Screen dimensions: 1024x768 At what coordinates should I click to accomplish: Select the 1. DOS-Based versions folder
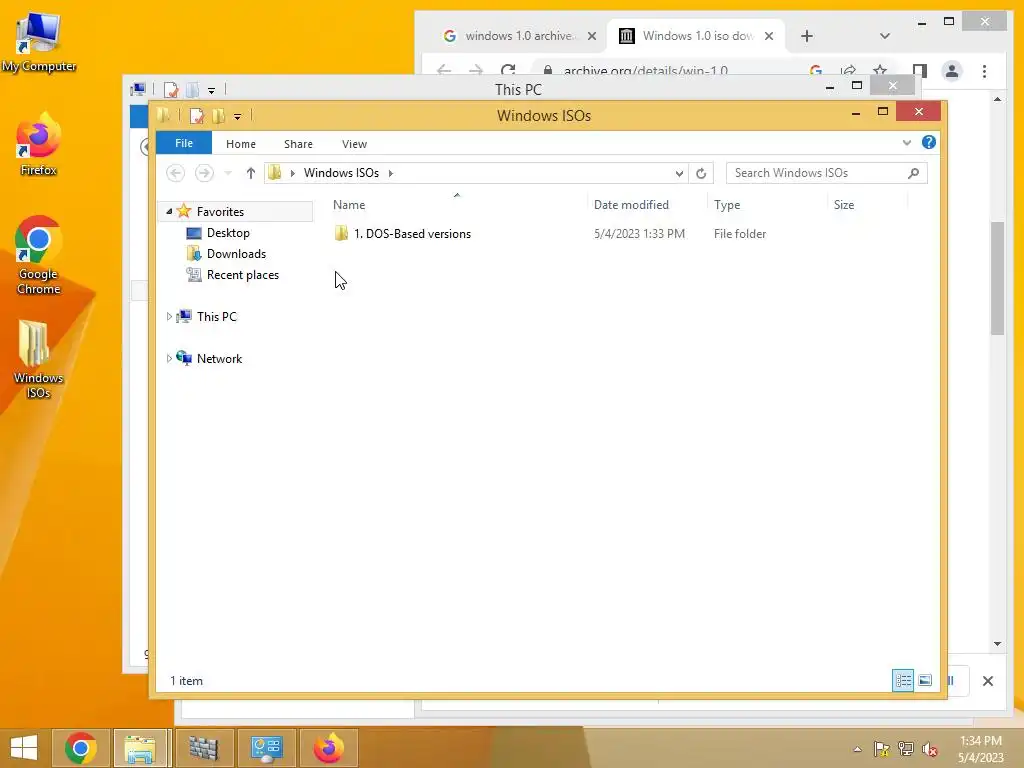(x=412, y=234)
